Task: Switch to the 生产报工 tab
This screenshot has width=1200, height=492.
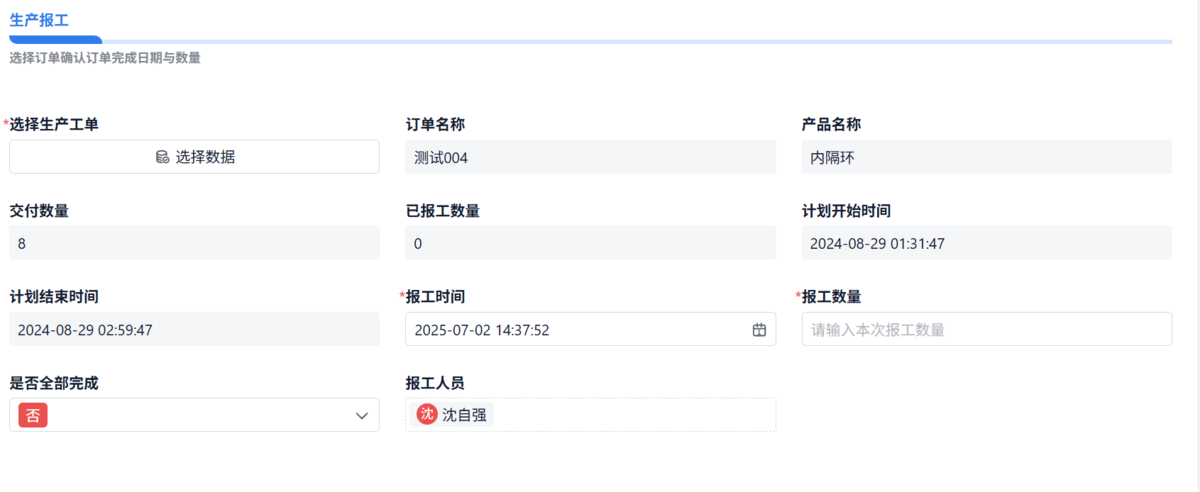Action: point(39,19)
